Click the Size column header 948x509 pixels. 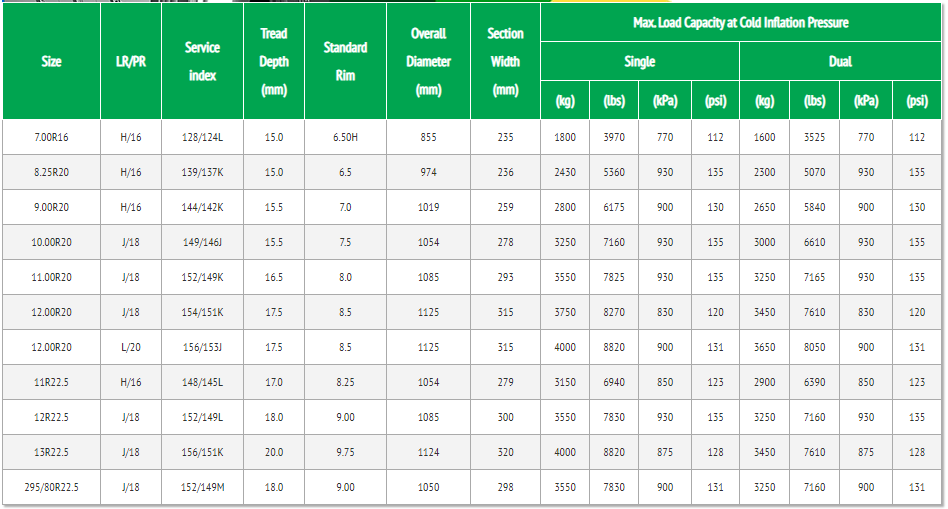[51, 62]
